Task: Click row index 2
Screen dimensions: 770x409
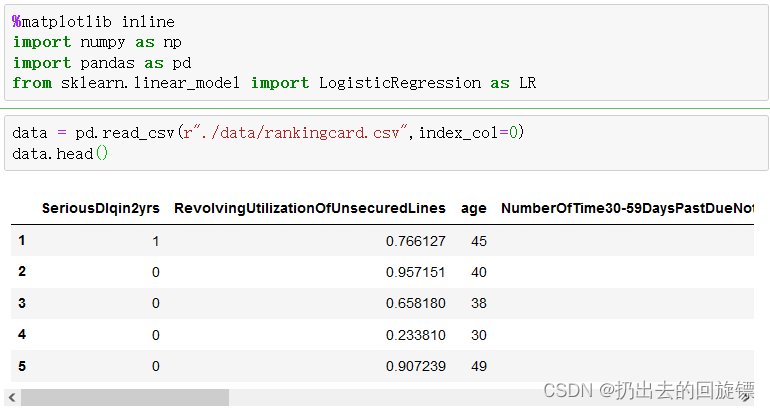Action: tap(22, 272)
